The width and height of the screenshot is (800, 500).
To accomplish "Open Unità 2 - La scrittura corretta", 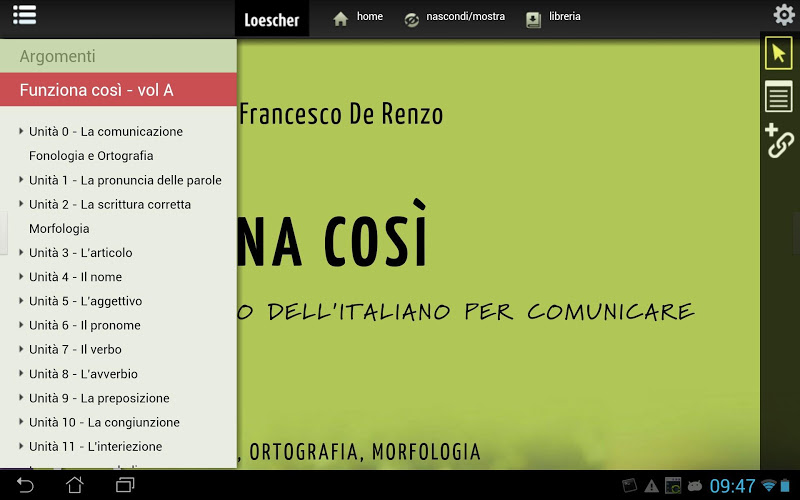I will 110,204.
